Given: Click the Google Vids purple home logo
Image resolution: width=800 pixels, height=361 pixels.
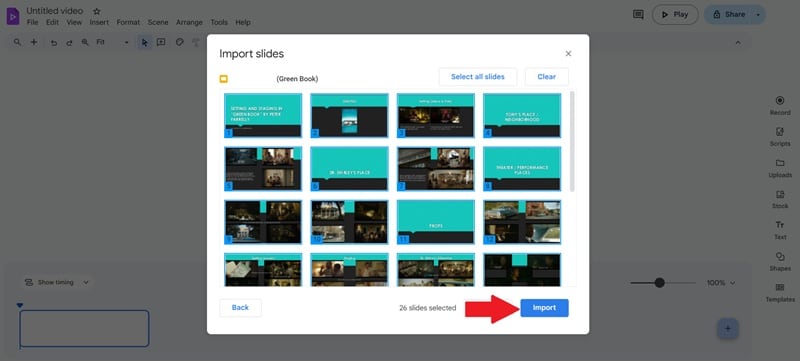Looking at the screenshot, I should click(x=13, y=16).
